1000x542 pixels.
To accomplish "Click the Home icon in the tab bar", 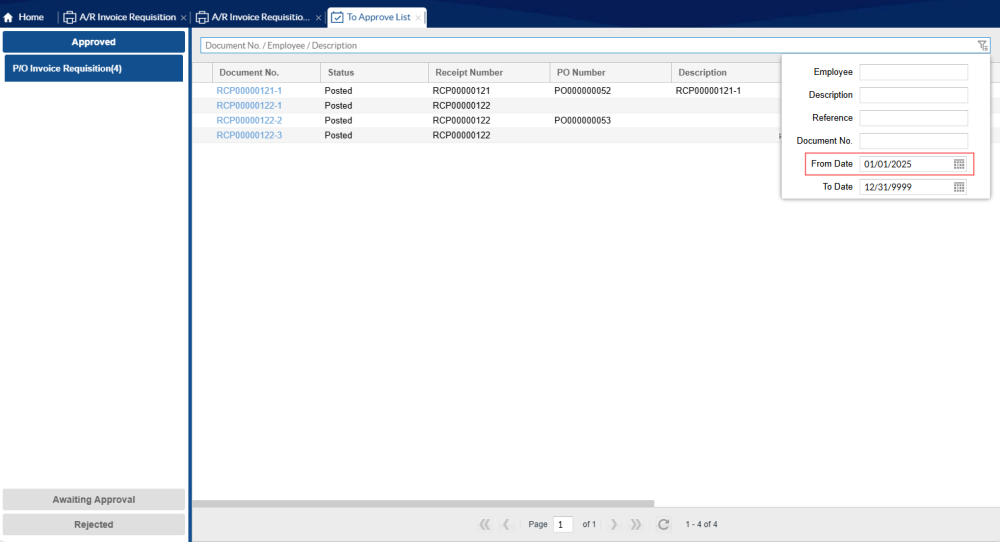I will pos(9,17).
